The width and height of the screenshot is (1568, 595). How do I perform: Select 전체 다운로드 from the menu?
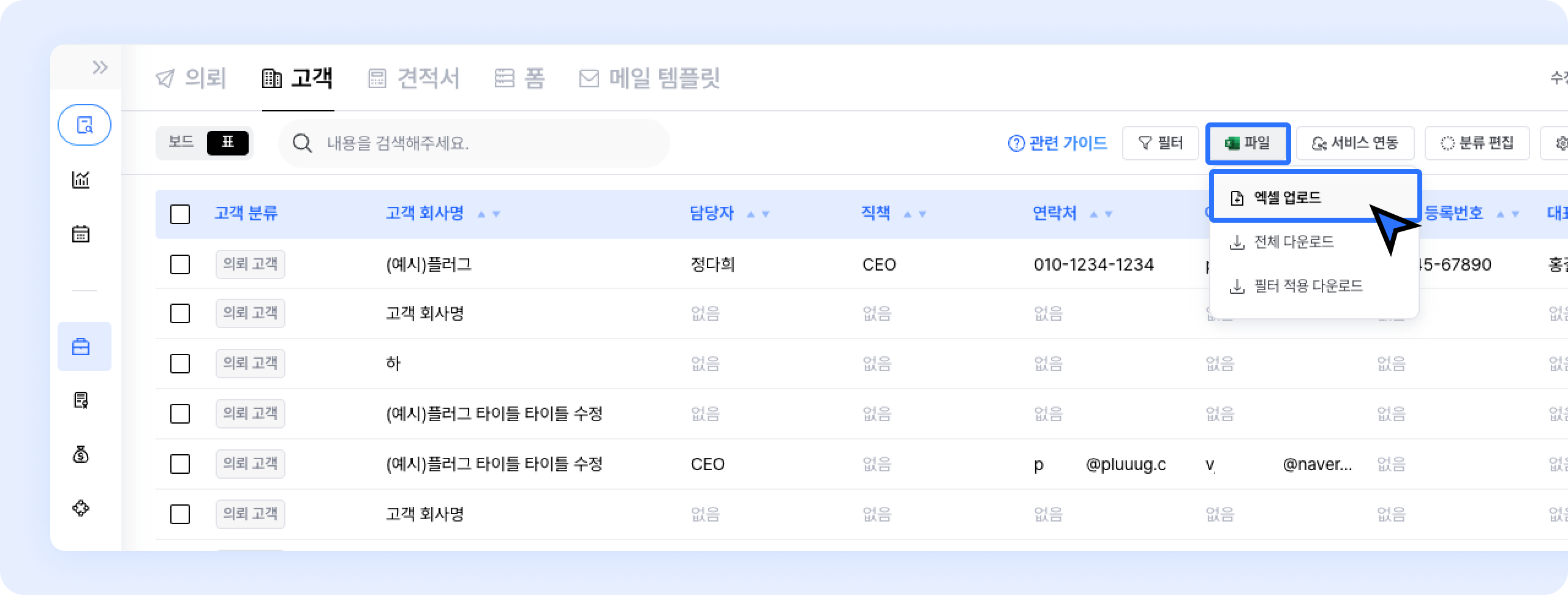coord(1294,242)
